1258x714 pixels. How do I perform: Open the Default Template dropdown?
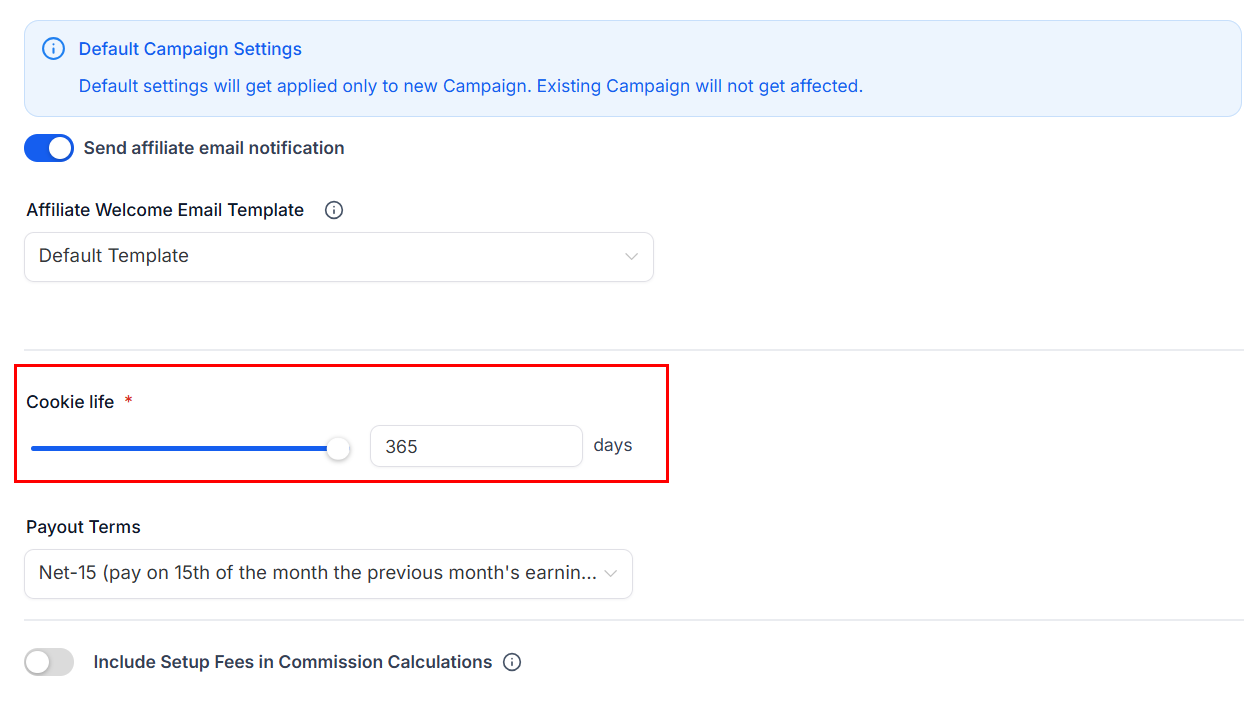[x=338, y=257]
